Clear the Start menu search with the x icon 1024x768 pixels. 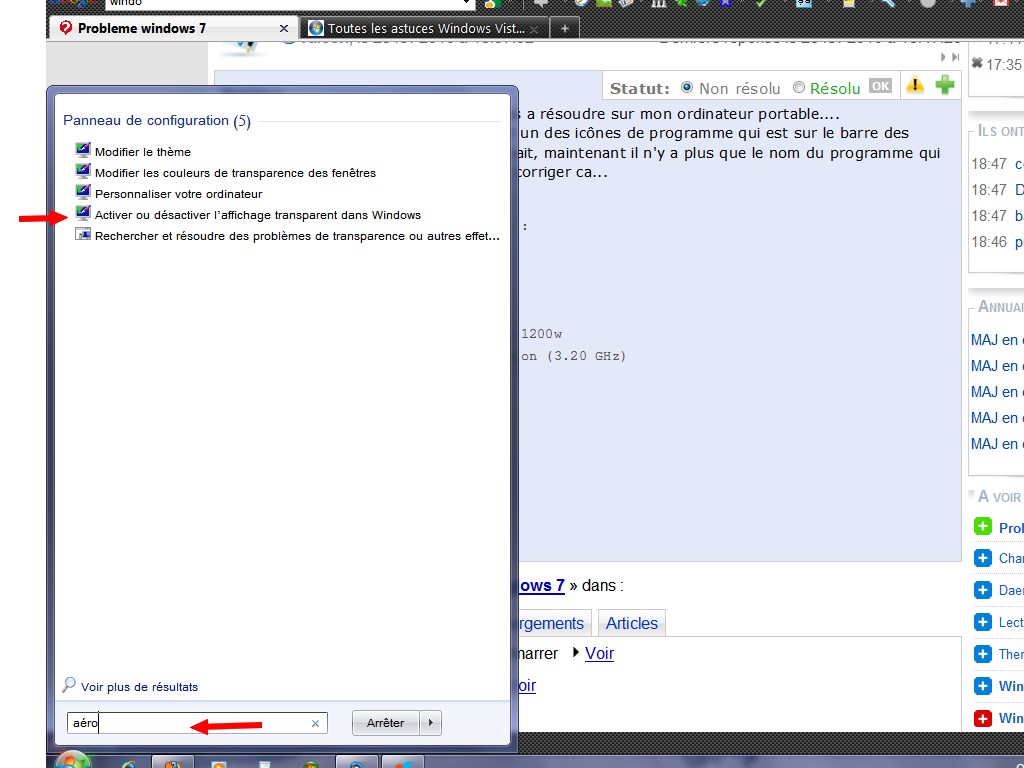(x=315, y=724)
